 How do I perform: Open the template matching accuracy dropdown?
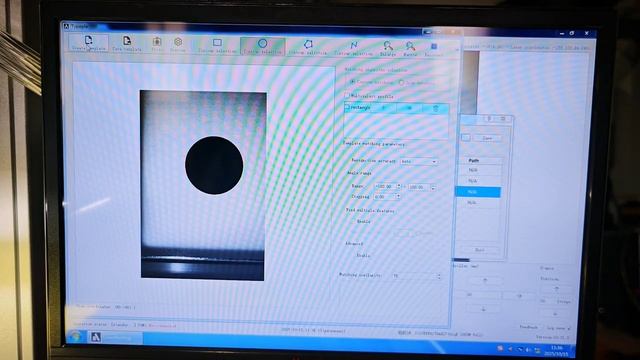[419, 162]
